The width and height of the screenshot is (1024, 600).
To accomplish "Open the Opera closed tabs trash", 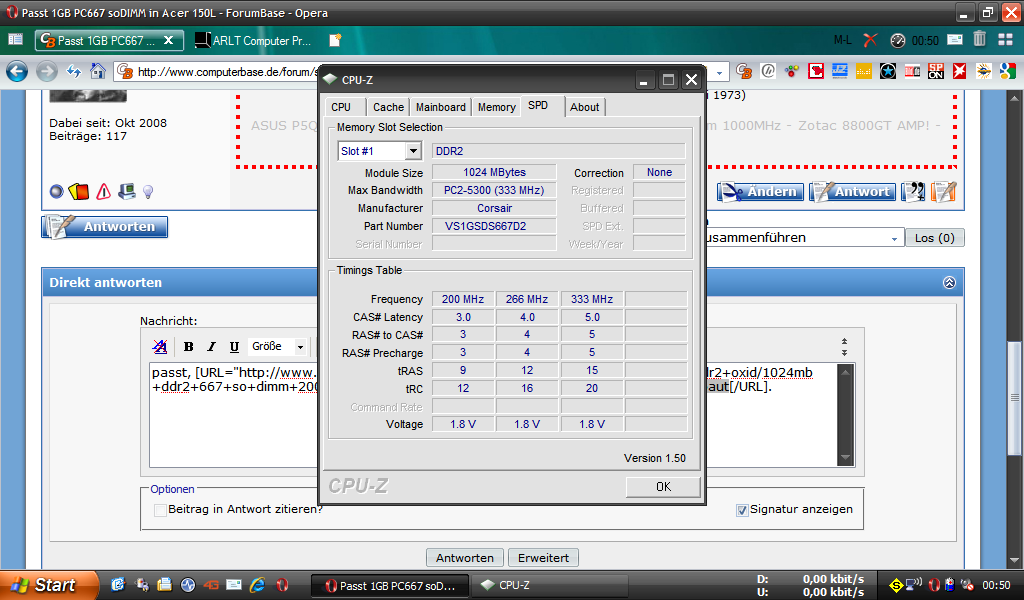I will click(x=980, y=39).
